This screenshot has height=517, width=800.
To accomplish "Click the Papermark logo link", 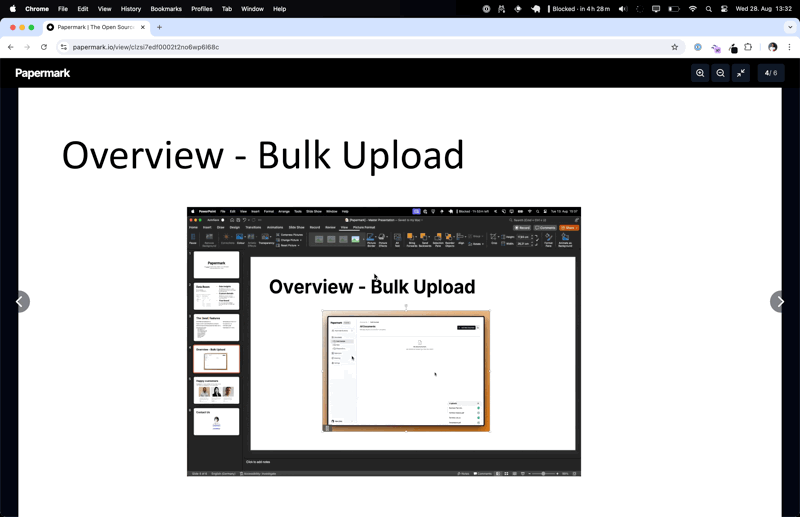I will (43, 73).
